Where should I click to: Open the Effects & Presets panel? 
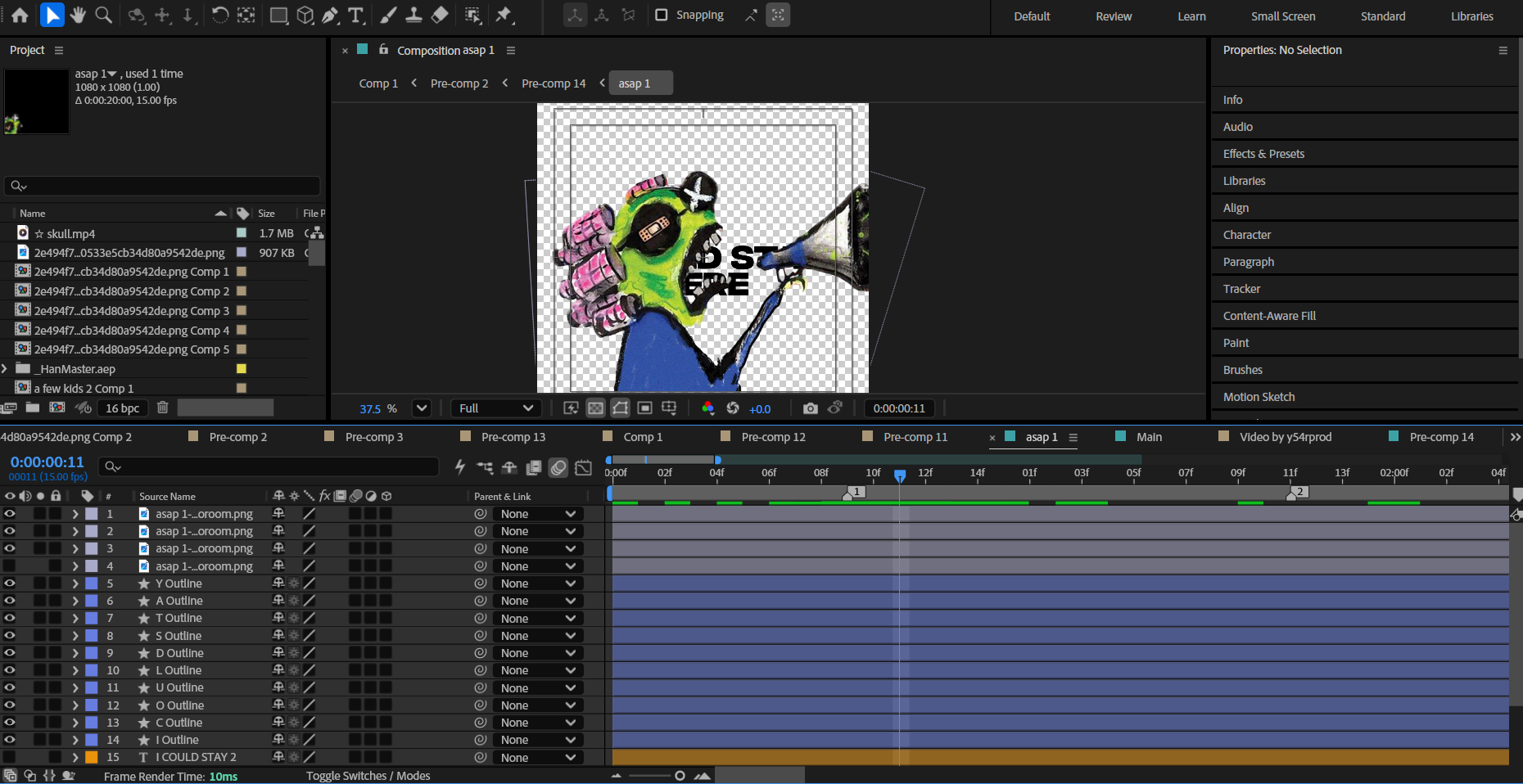(1263, 154)
